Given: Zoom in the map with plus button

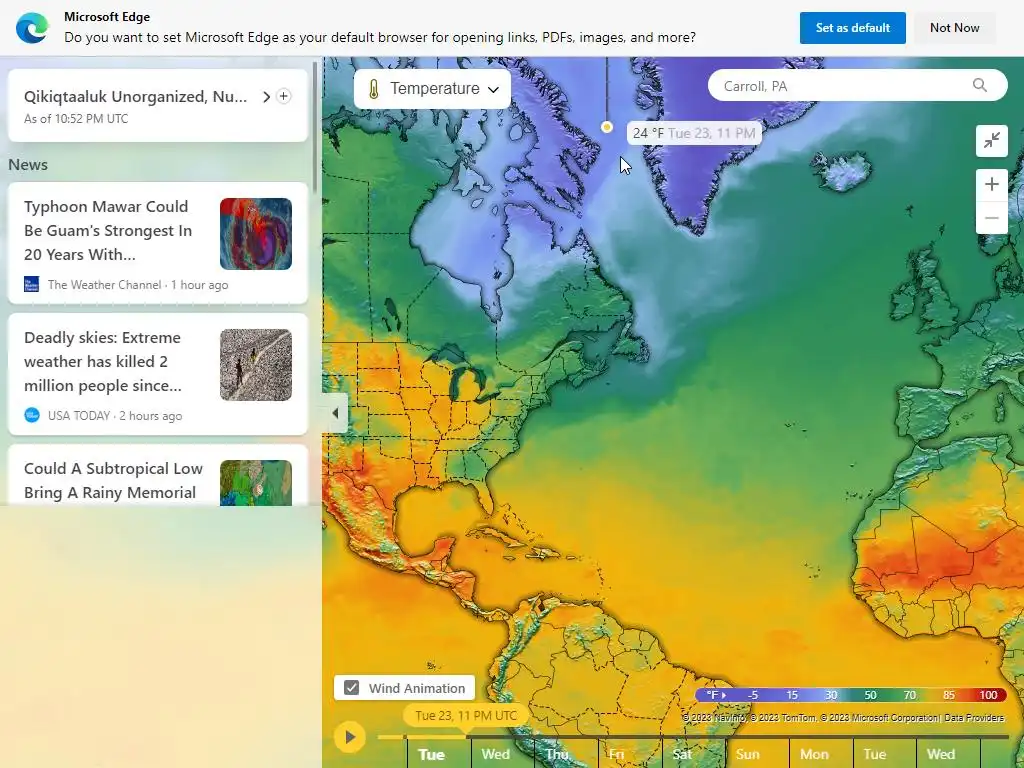Looking at the screenshot, I should tap(991, 185).
